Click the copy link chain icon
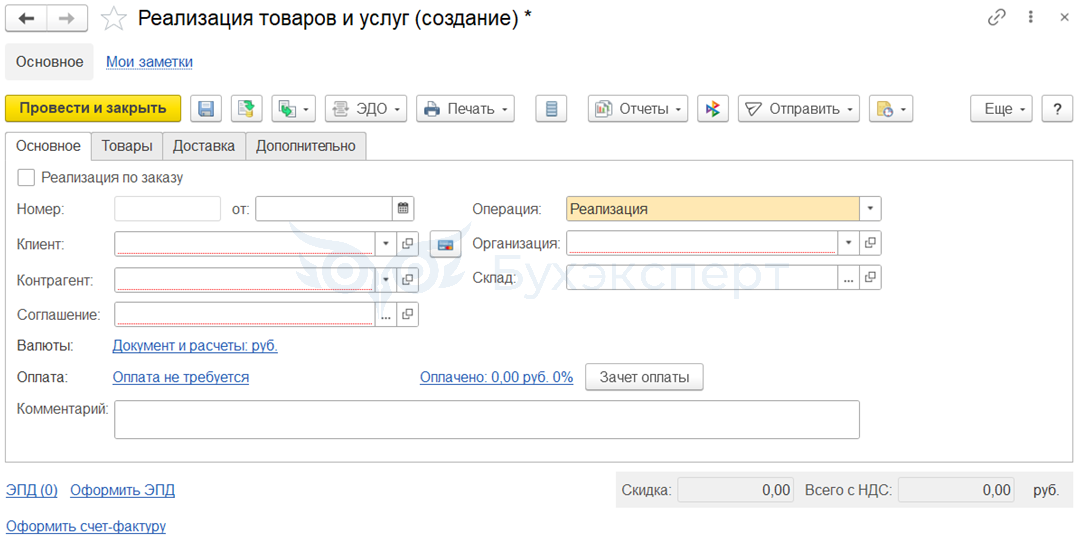This screenshot has height=540, width=1079. click(x=997, y=17)
